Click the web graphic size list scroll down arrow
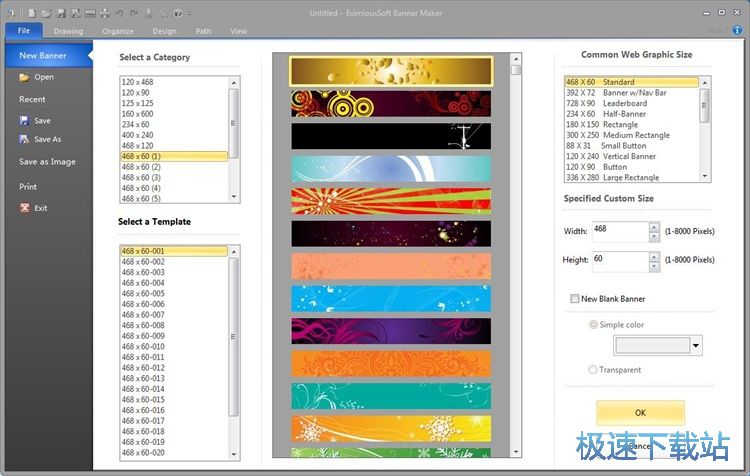The image size is (750, 476). (x=705, y=177)
